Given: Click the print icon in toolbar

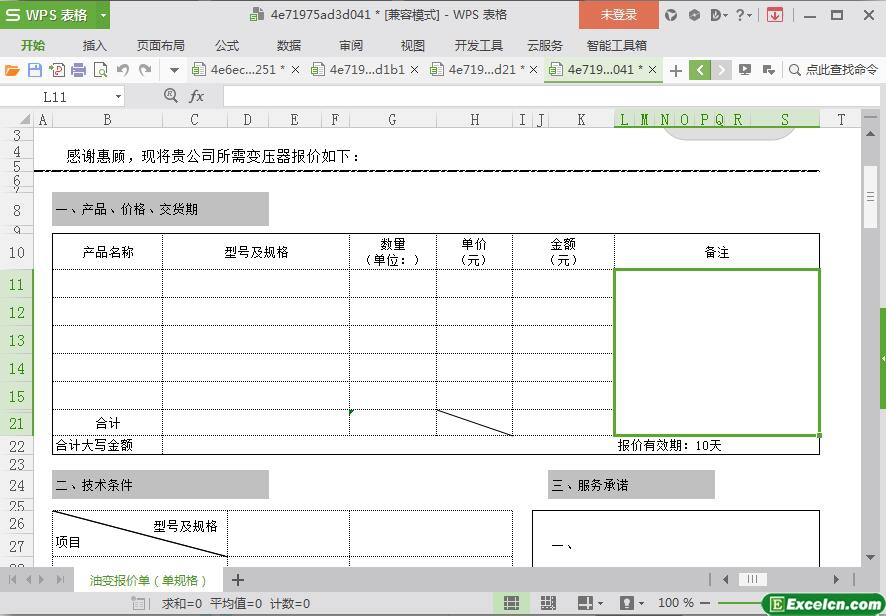Looking at the screenshot, I should (x=79, y=70).
